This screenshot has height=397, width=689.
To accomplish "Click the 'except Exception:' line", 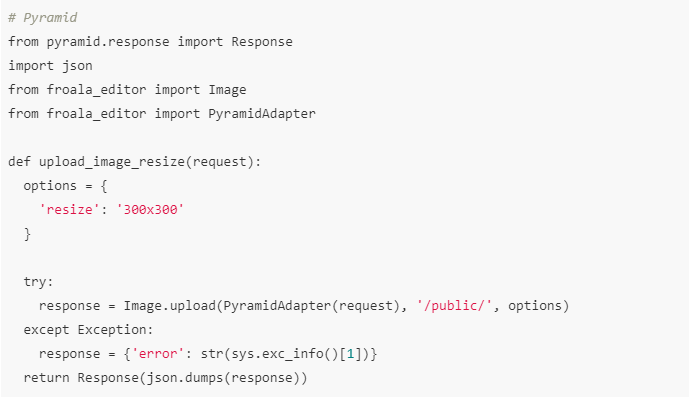I will pos(88,330).
